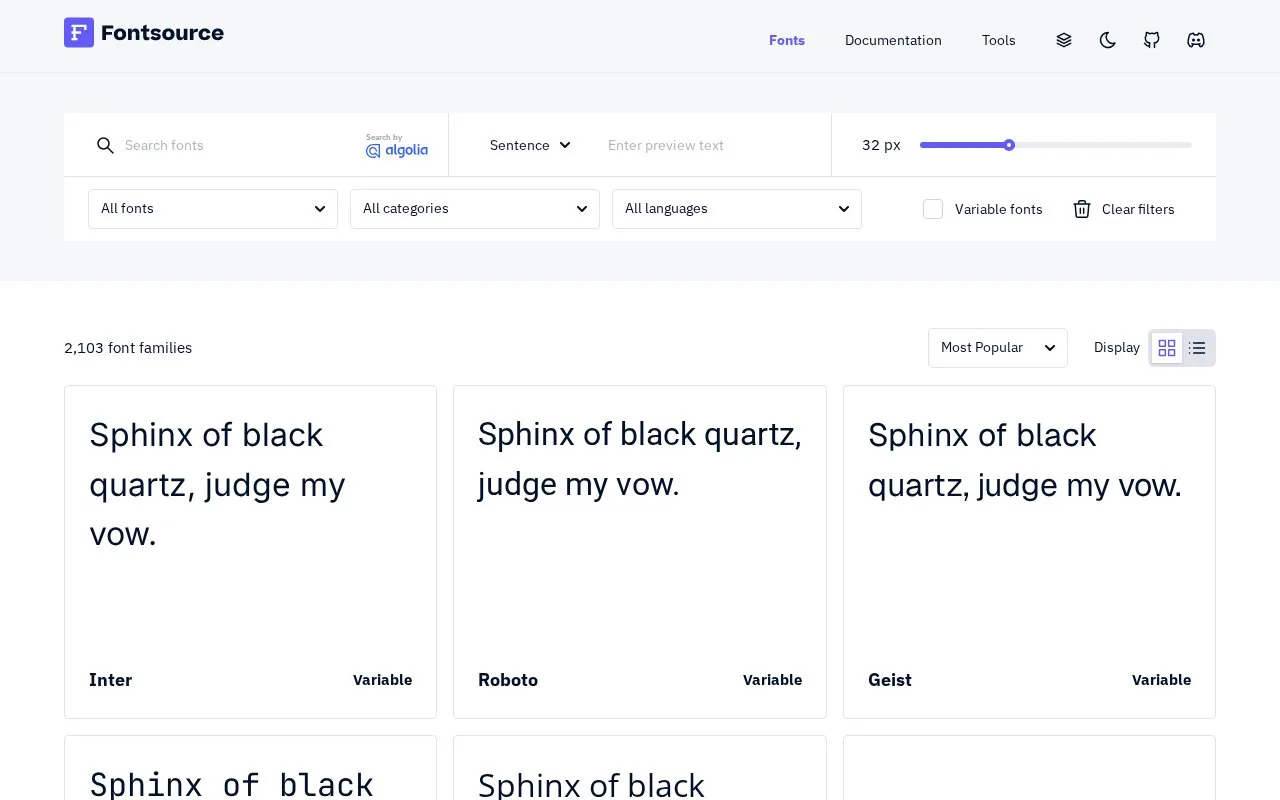Open the All fonts dropdown
The image size is (1280, 800).
point(213,209)
